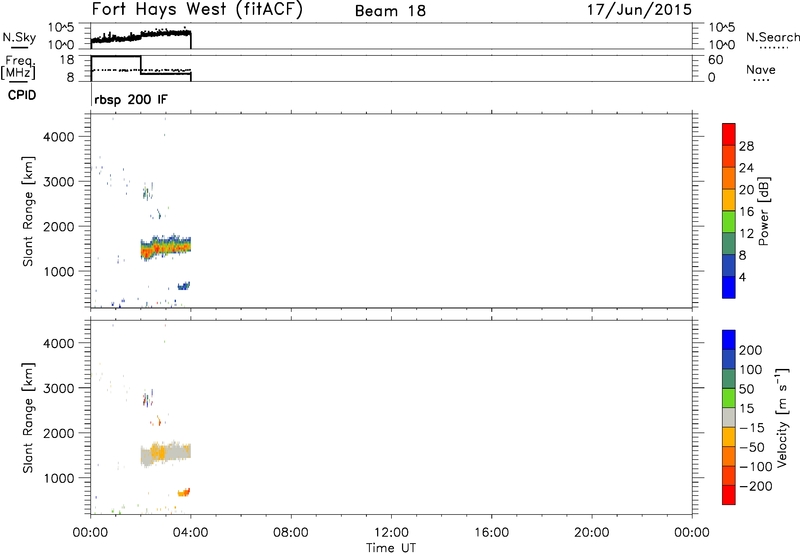Click the 'N.Search' legend label

pos(772,37)
